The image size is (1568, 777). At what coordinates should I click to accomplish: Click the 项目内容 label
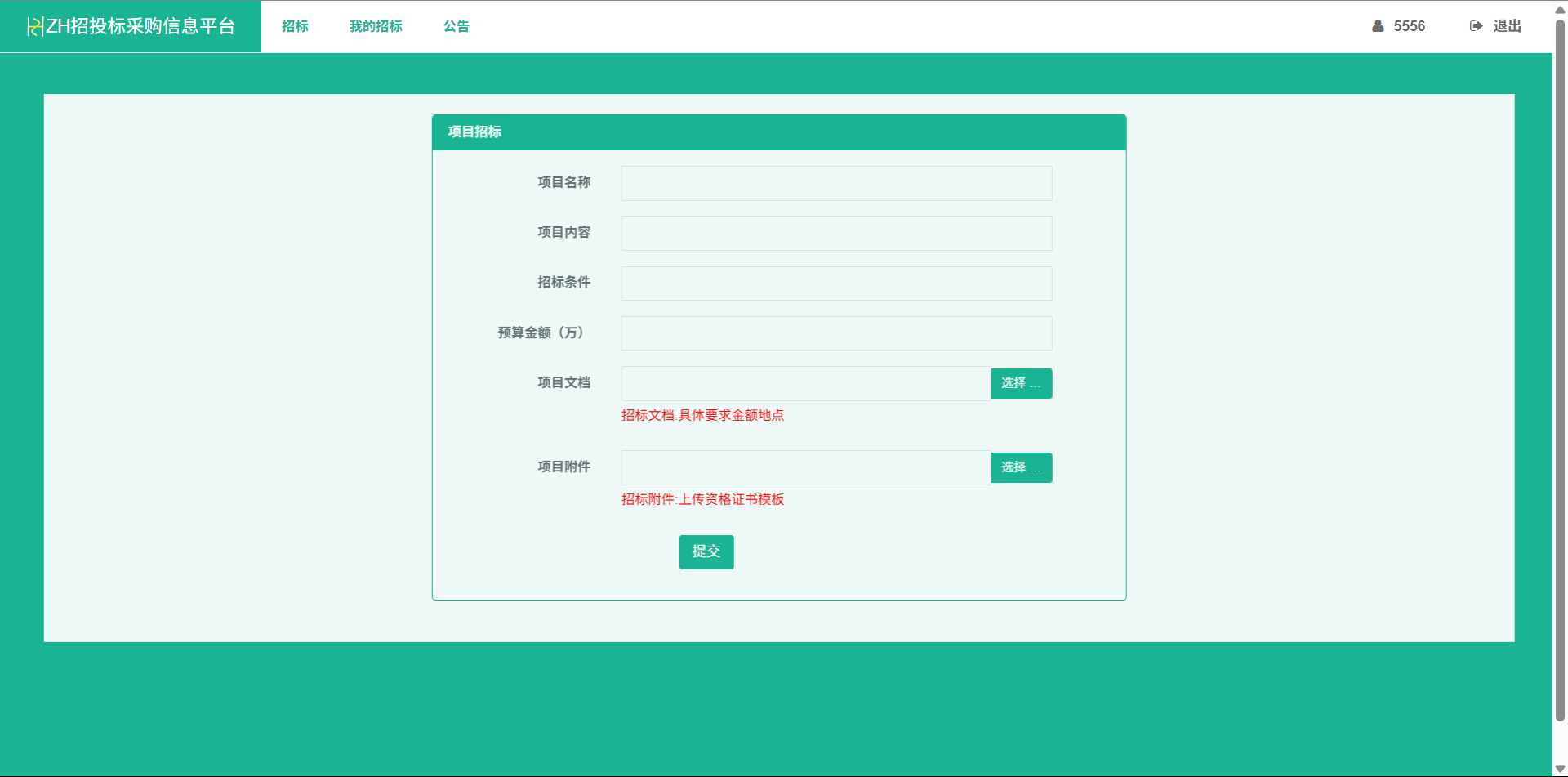coord(563,232)
